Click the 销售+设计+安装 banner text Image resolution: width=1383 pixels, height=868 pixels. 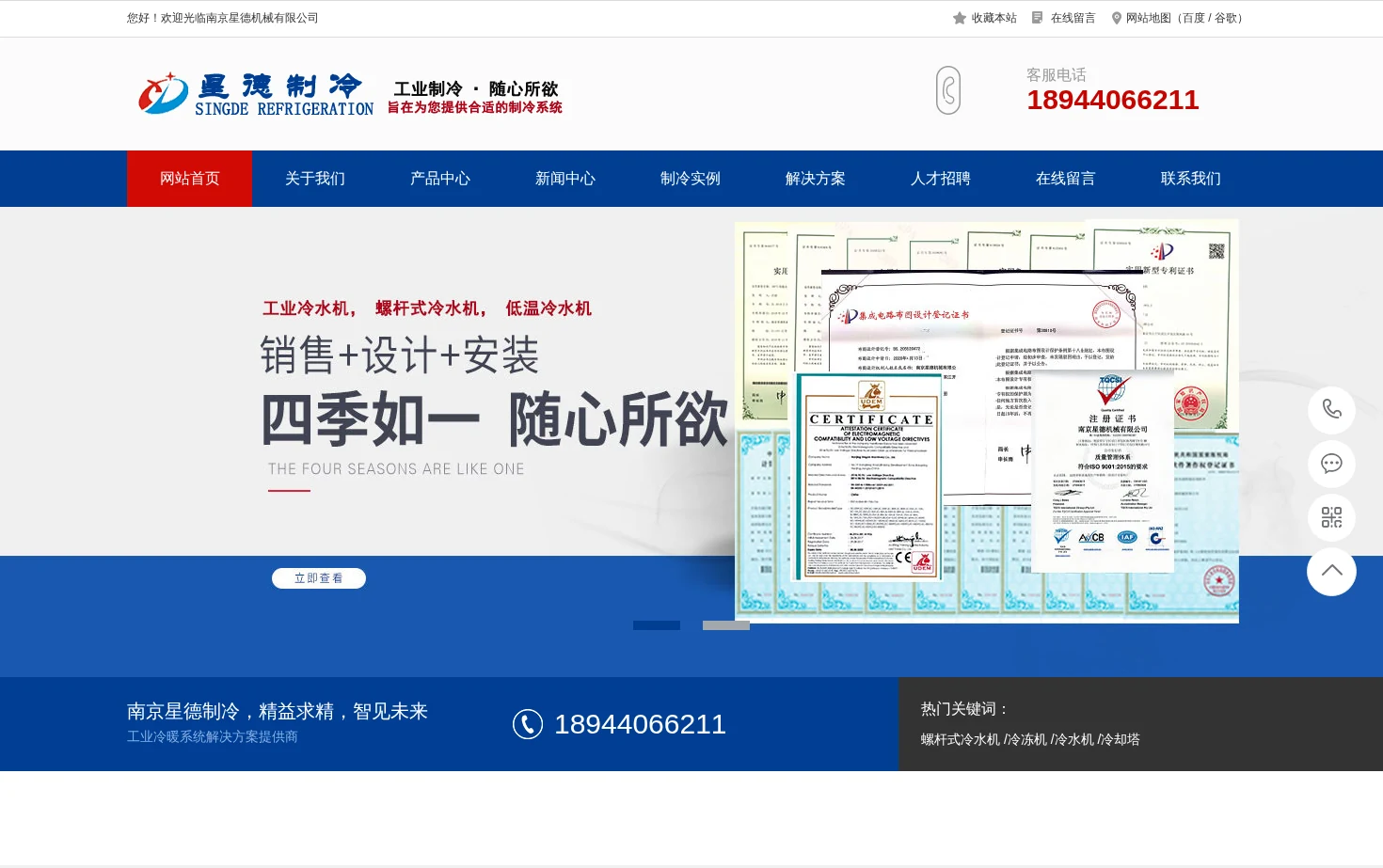(x=399, y=355)
